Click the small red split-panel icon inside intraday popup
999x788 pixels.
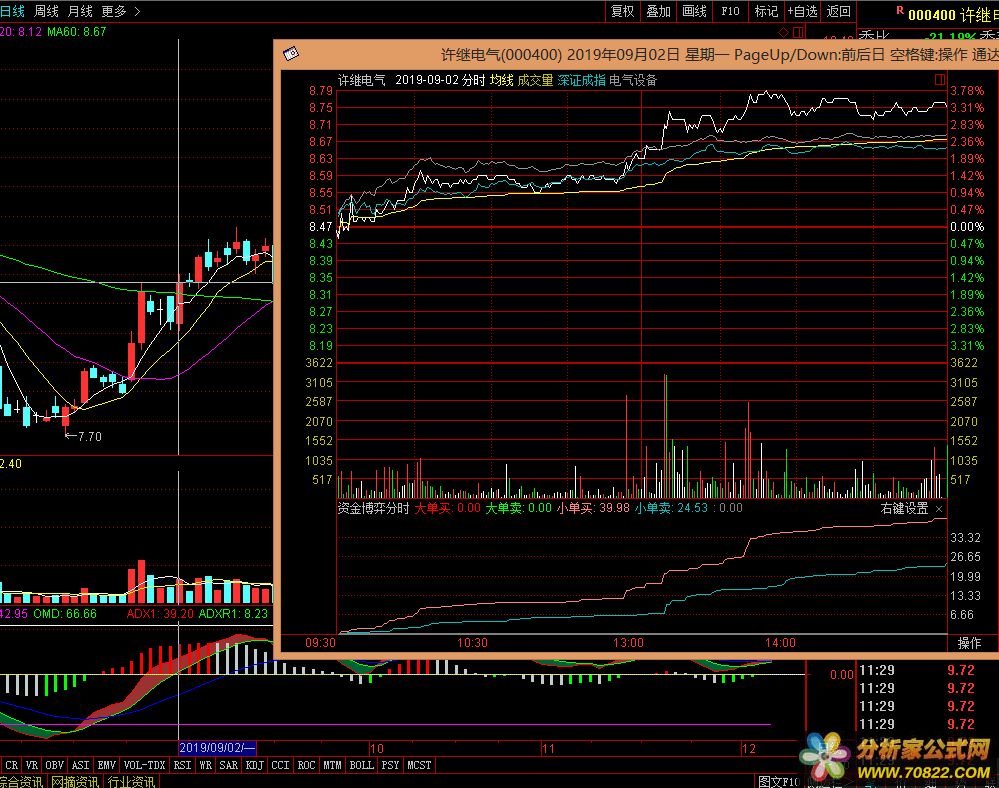click(939, 79)
